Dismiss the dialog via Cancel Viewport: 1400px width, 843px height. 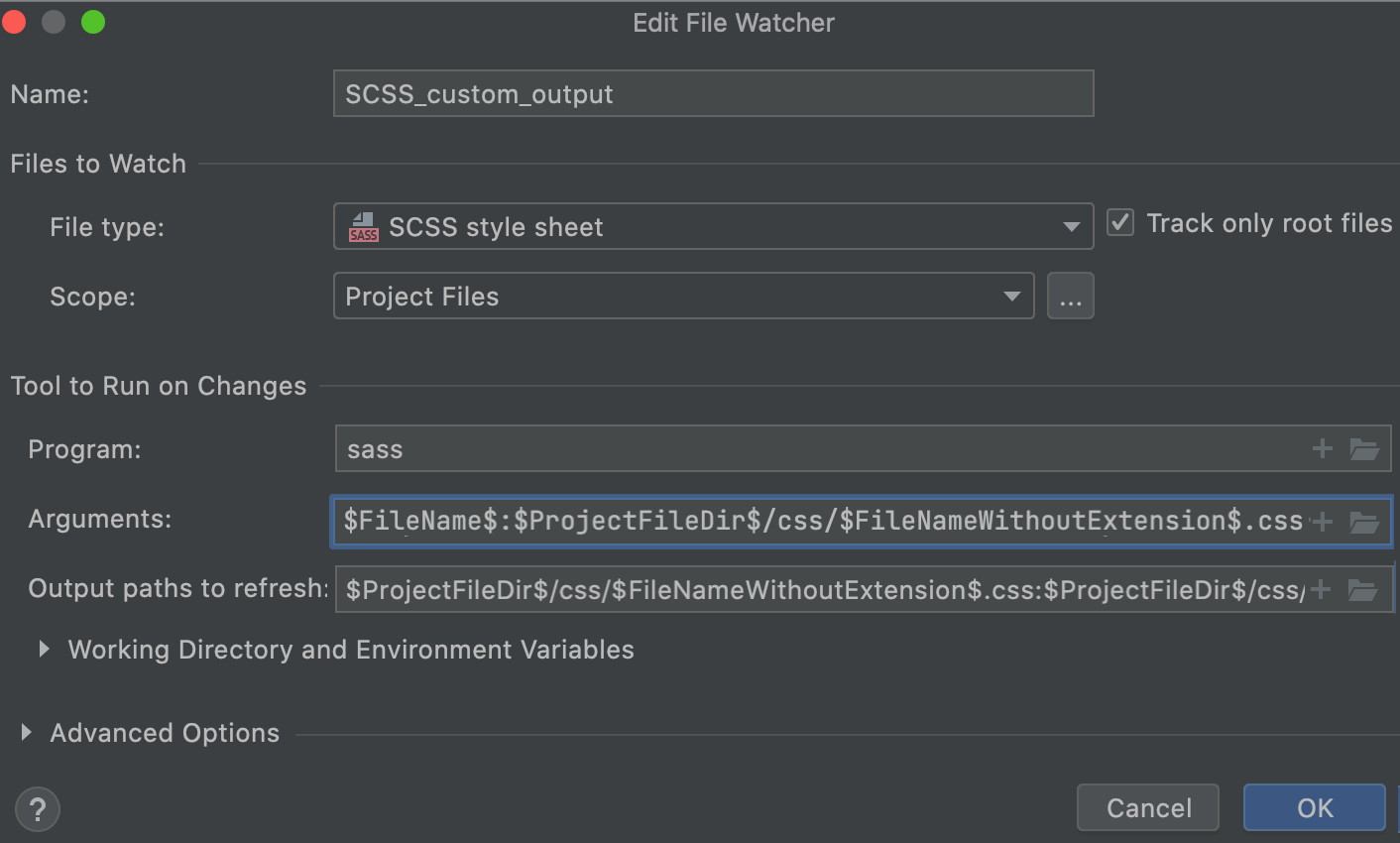pos(1147,806)
